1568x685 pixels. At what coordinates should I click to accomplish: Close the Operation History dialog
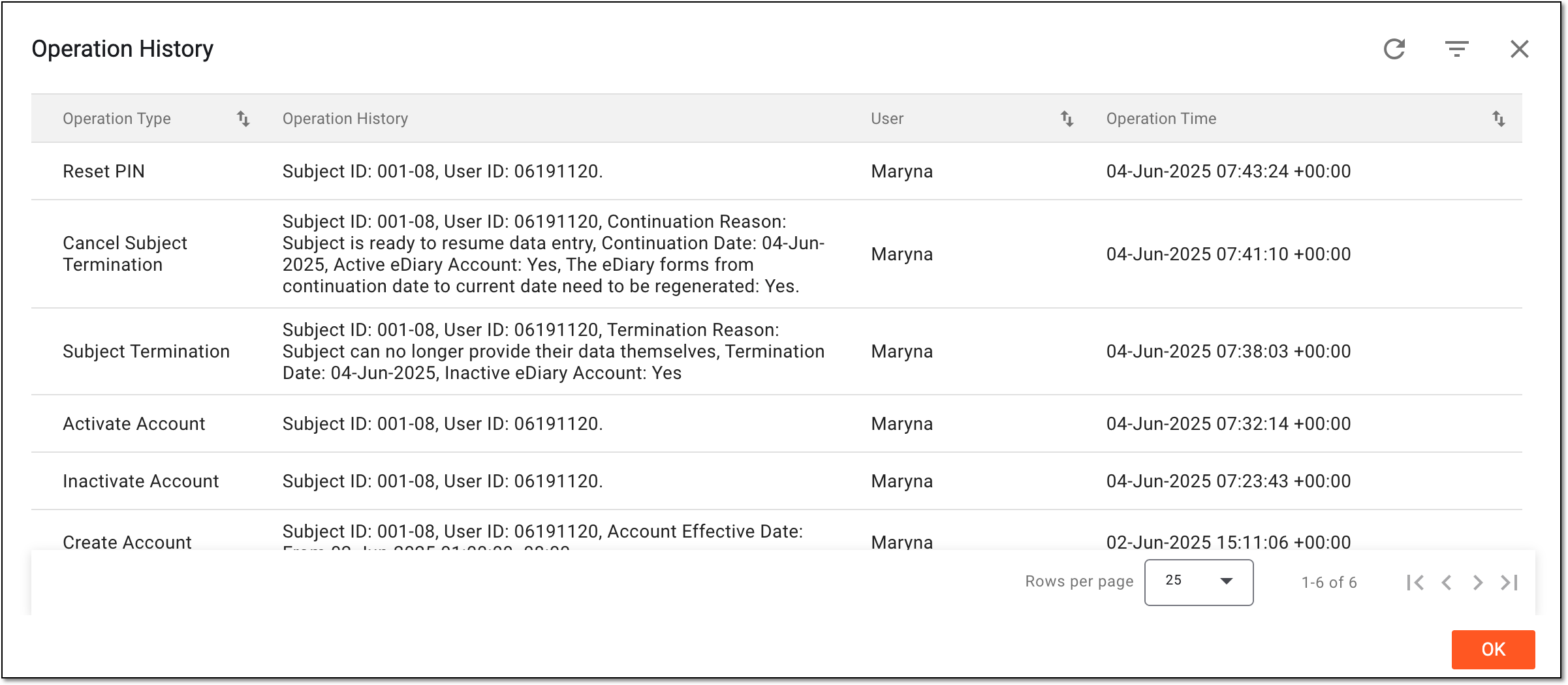click(x=1520, y=49)
